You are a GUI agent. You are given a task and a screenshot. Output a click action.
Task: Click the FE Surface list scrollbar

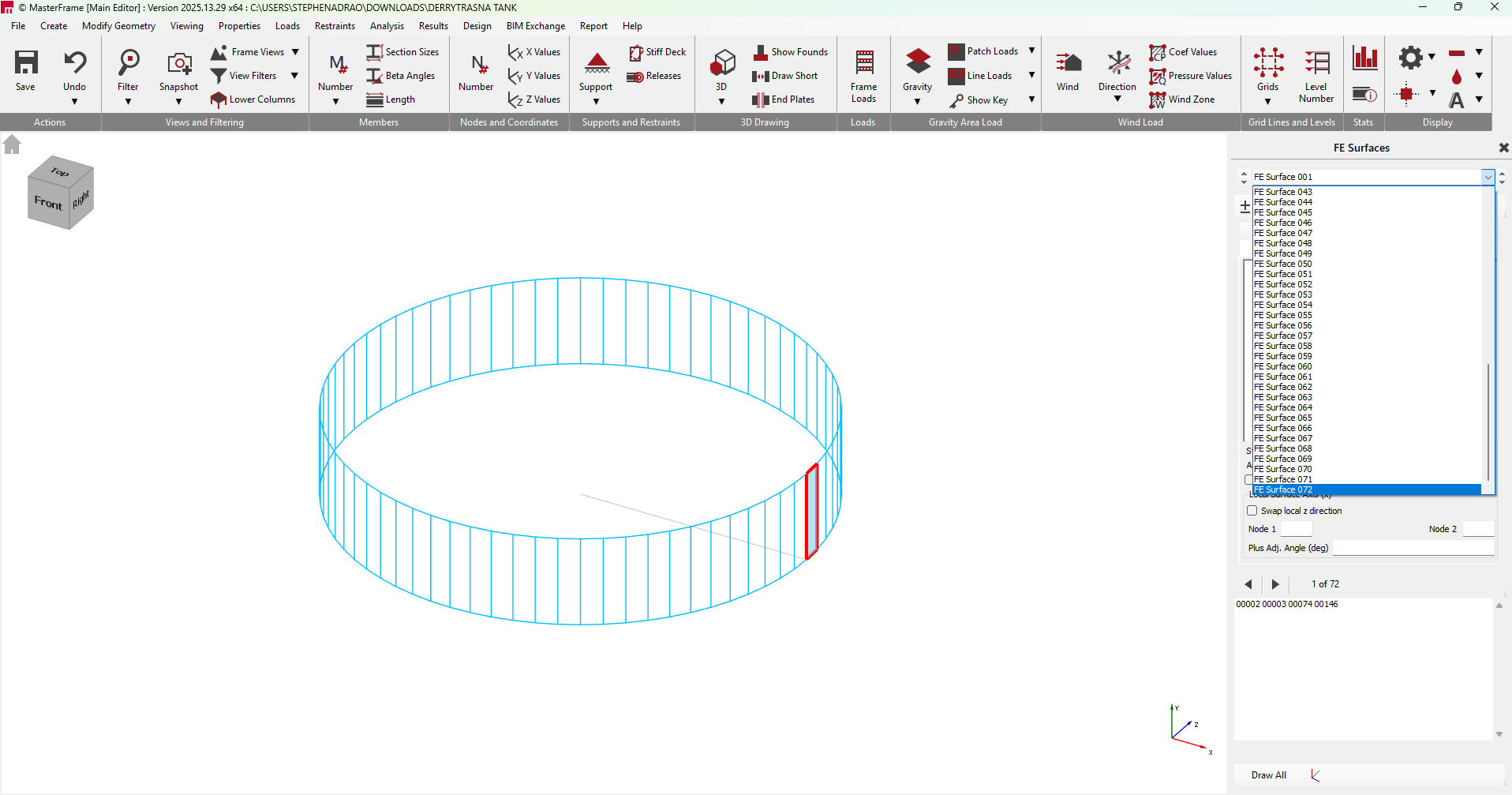tap(1488, 418)
